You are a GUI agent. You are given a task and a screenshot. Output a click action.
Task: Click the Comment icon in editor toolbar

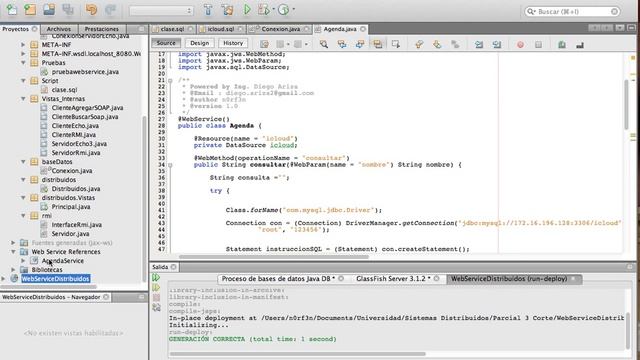pos(562,44)
